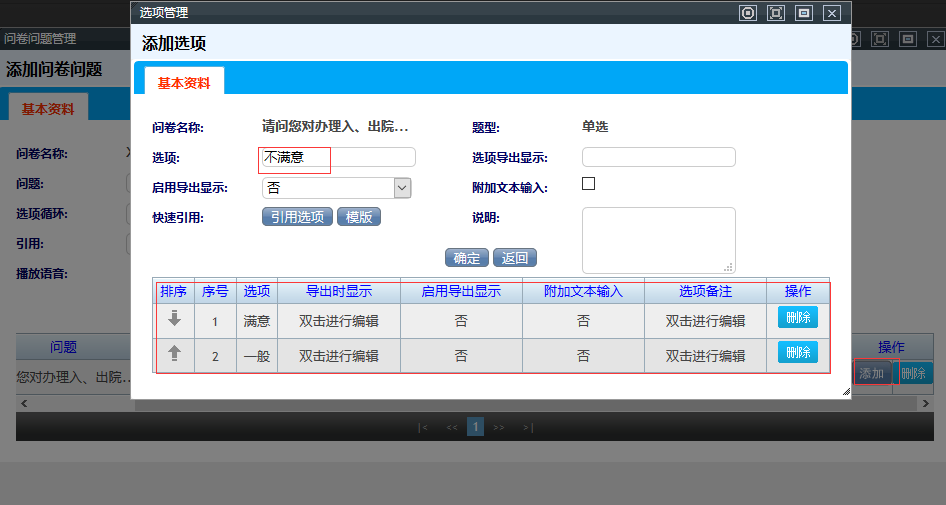Viewport: 946px width, 505px height.
Task: Delete the 满意 option row
Action: (797, 318)
